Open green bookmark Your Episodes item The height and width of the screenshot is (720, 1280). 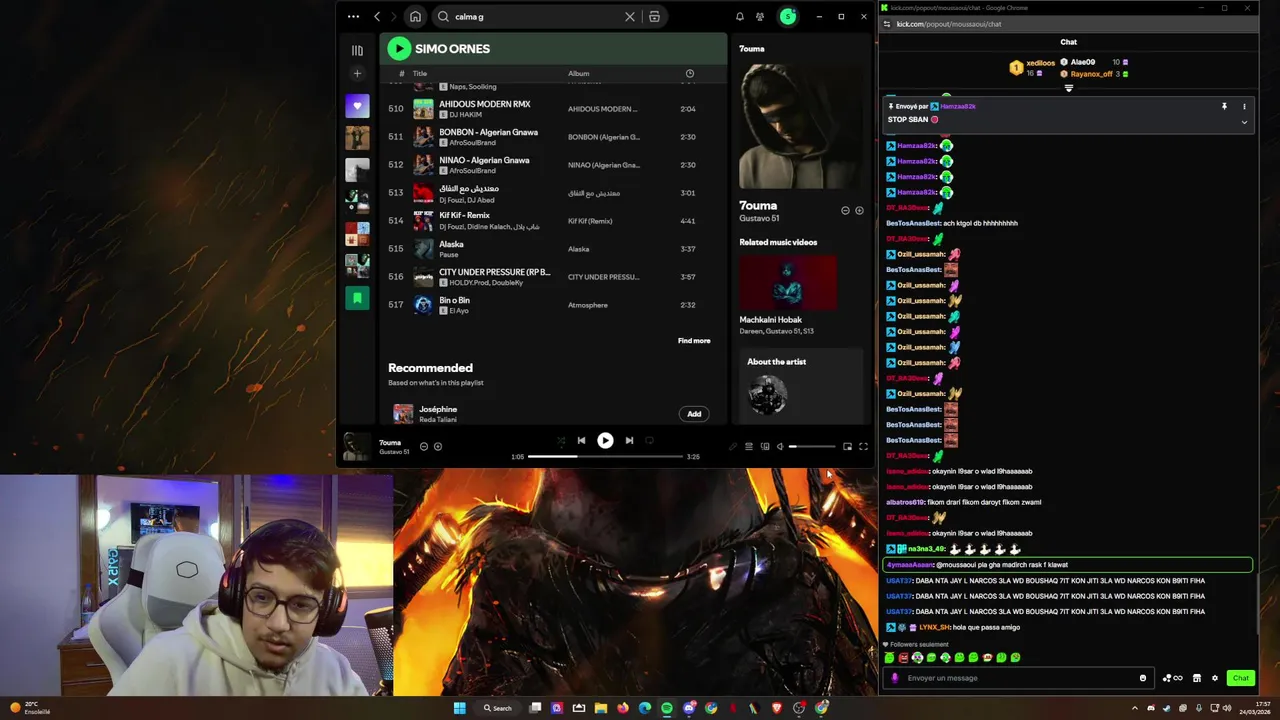357,298
